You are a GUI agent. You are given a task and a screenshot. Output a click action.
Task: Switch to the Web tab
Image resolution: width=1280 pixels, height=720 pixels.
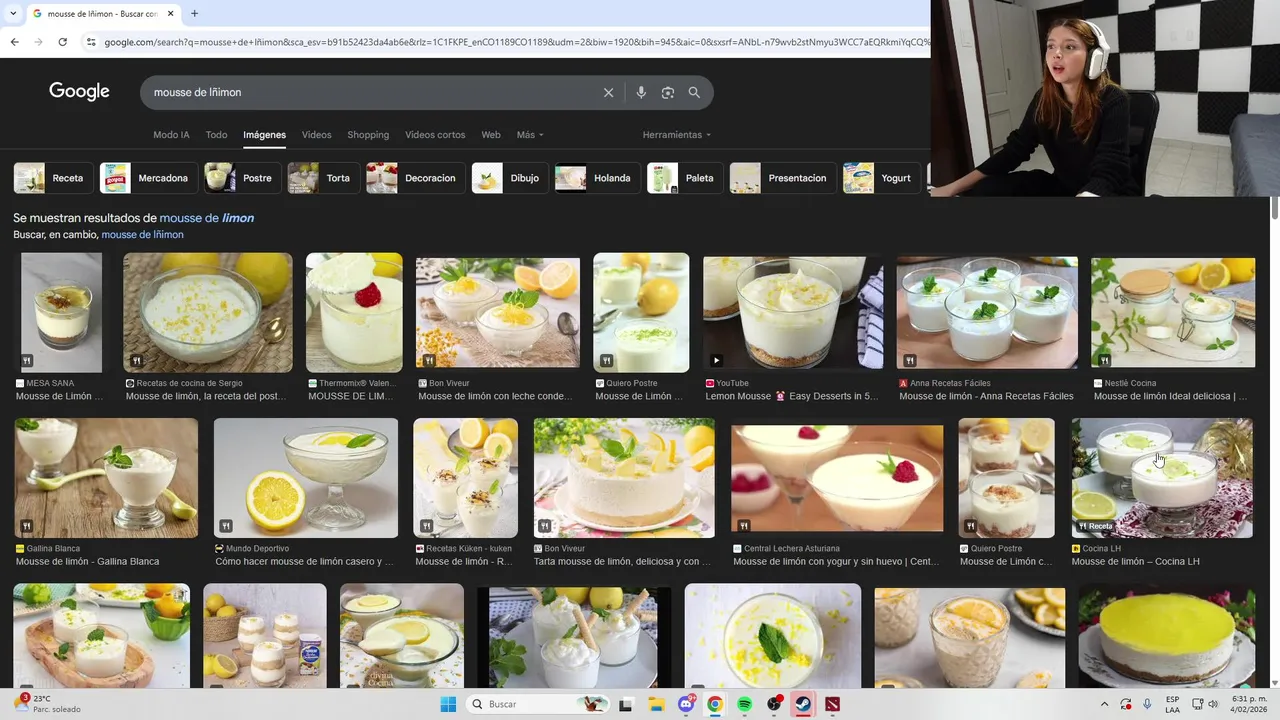[491, 135]
